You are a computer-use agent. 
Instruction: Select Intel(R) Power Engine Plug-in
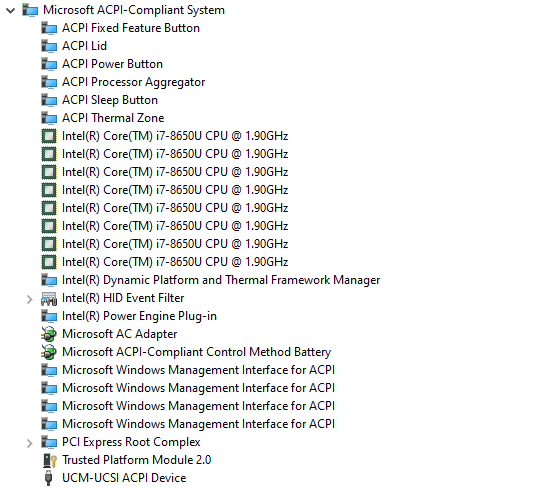click(x=139, y=316)
